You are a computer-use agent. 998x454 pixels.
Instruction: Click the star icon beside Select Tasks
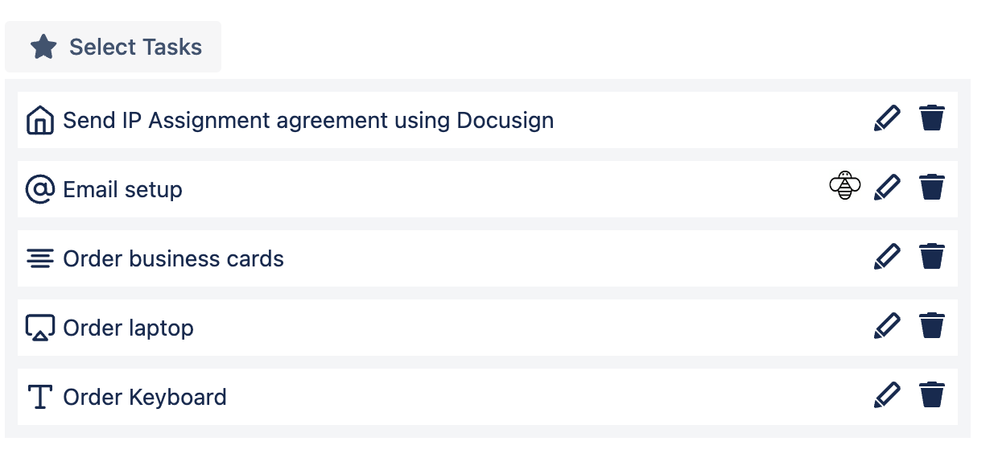tap(43, 47)
